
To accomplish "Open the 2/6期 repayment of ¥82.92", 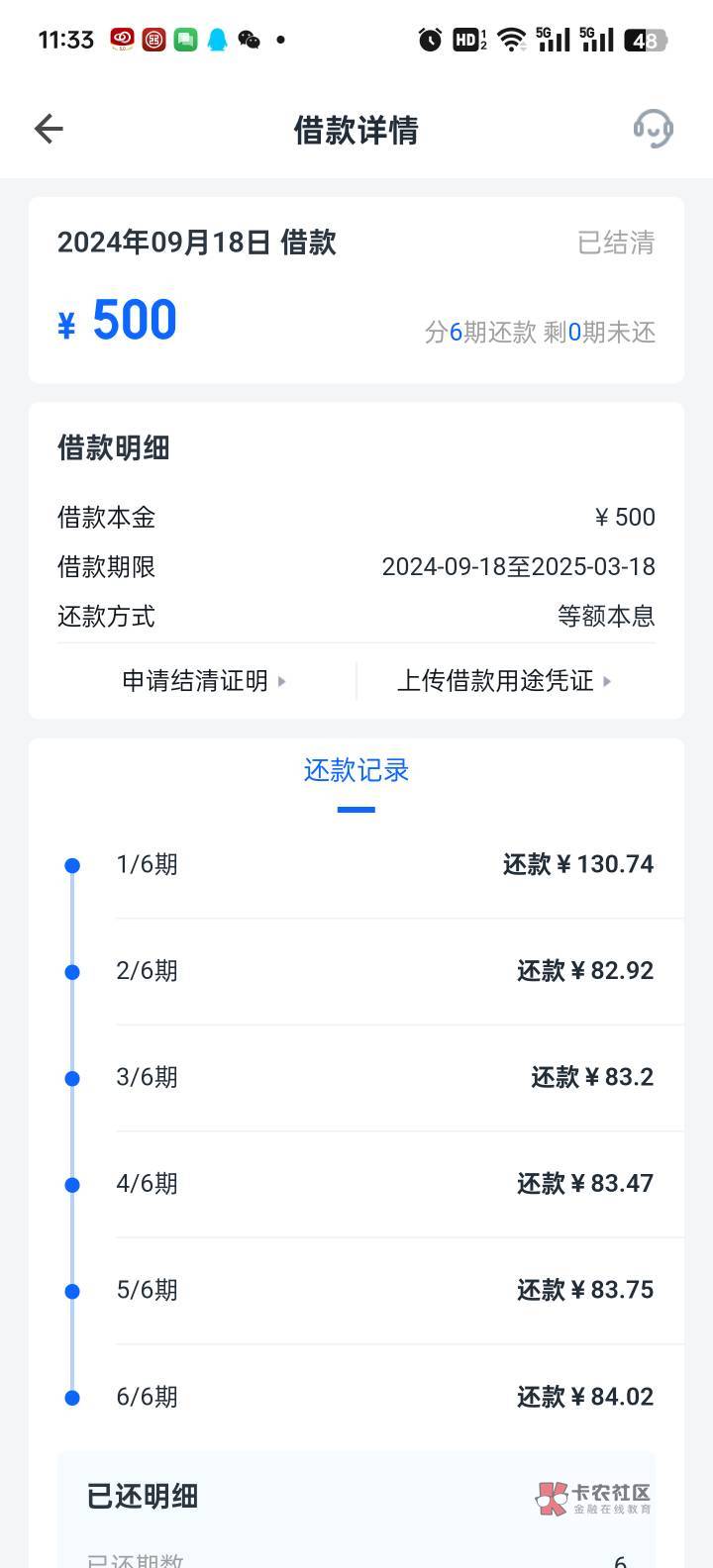I will click(x=384, y=971).
